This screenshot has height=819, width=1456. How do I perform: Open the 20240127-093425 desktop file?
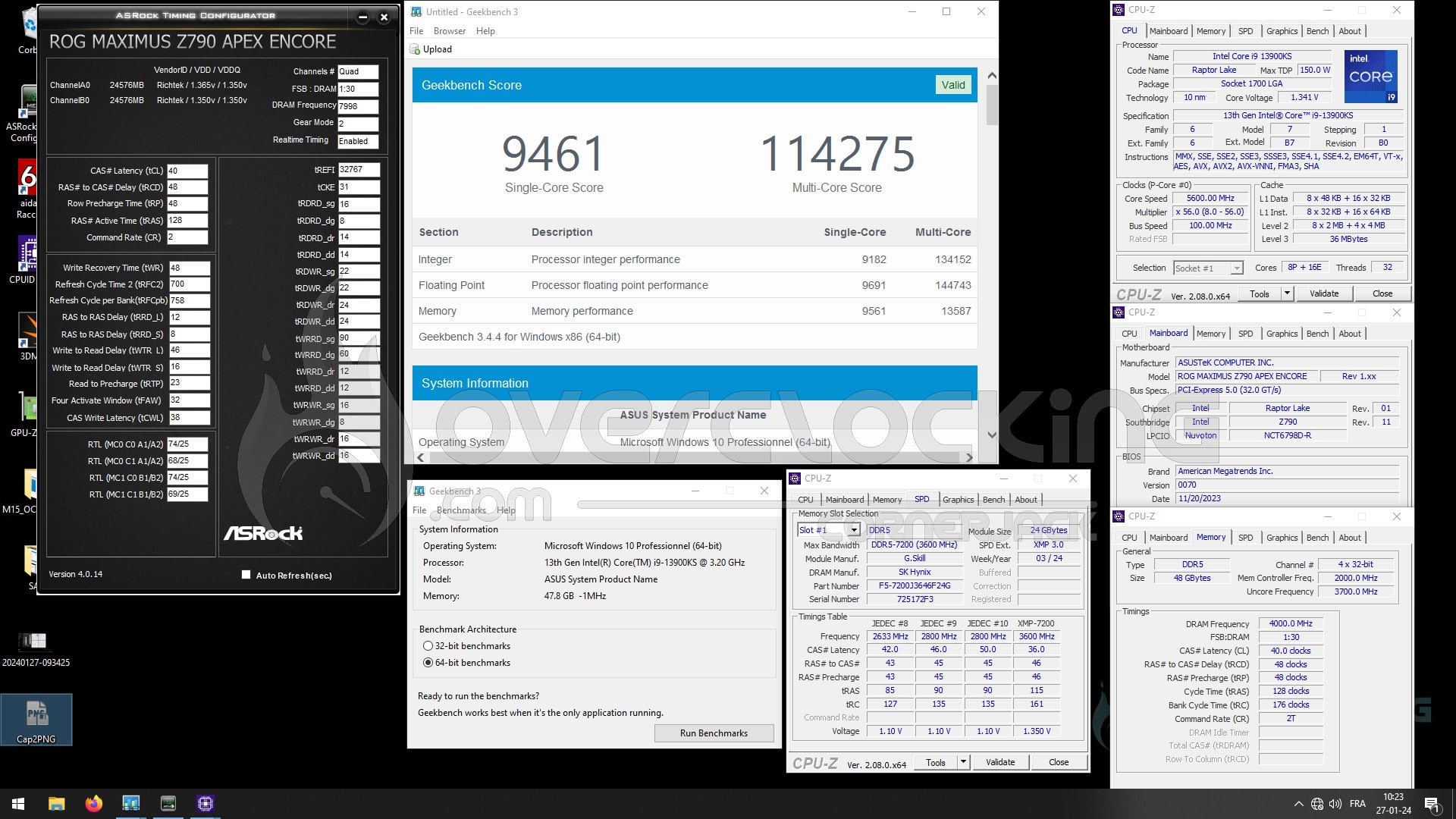pyautogui.click(x=36, y=650)
